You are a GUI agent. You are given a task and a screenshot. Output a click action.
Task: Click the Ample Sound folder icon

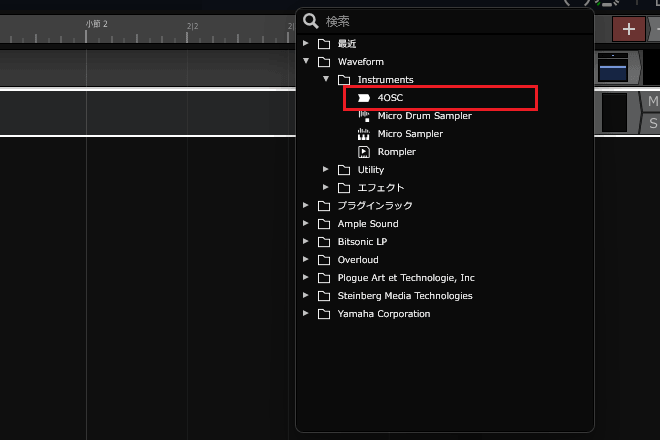tap(323, 224)
